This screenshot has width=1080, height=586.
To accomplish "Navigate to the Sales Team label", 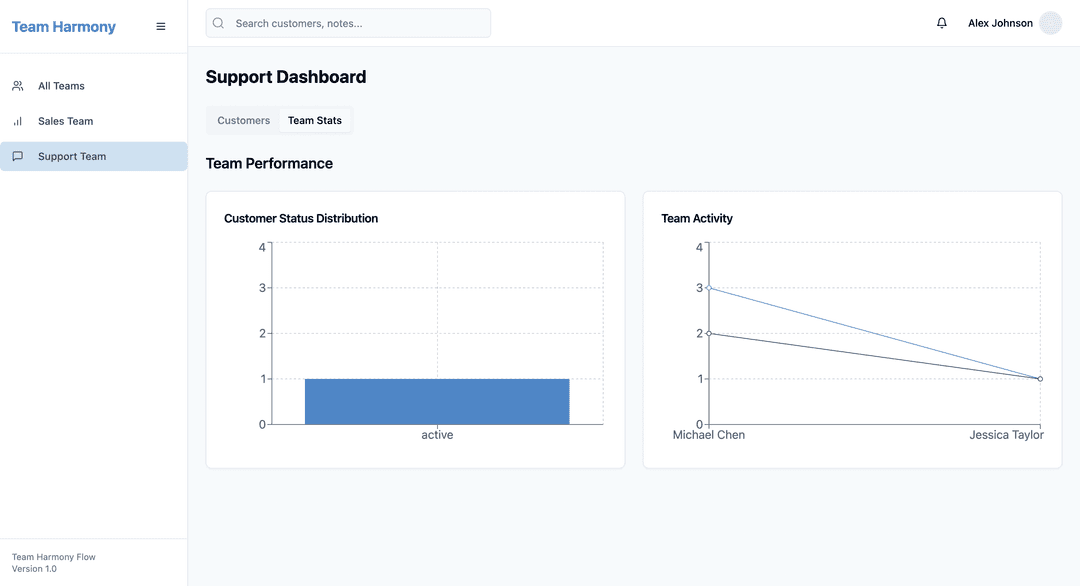I will click(x=65, y=121).
